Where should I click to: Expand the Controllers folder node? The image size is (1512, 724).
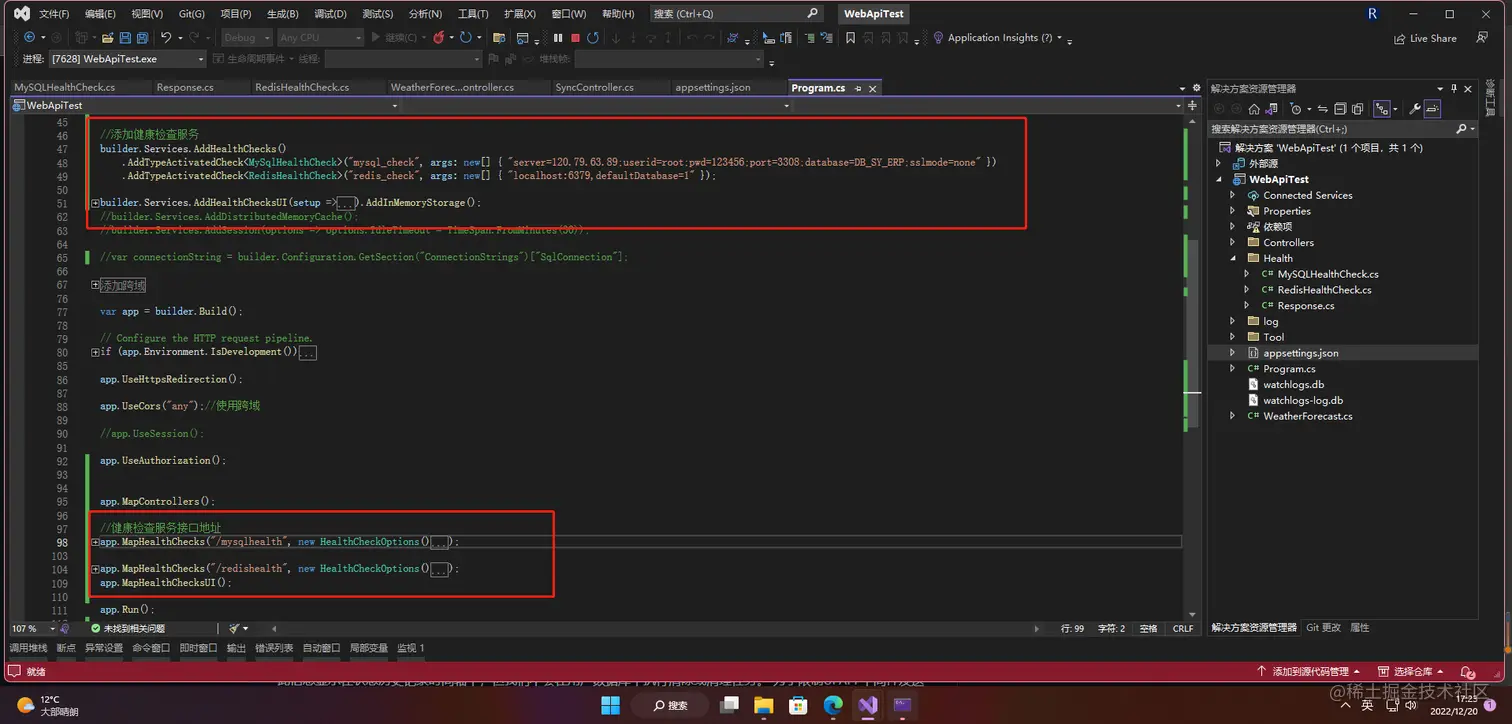coord(1233,243)
